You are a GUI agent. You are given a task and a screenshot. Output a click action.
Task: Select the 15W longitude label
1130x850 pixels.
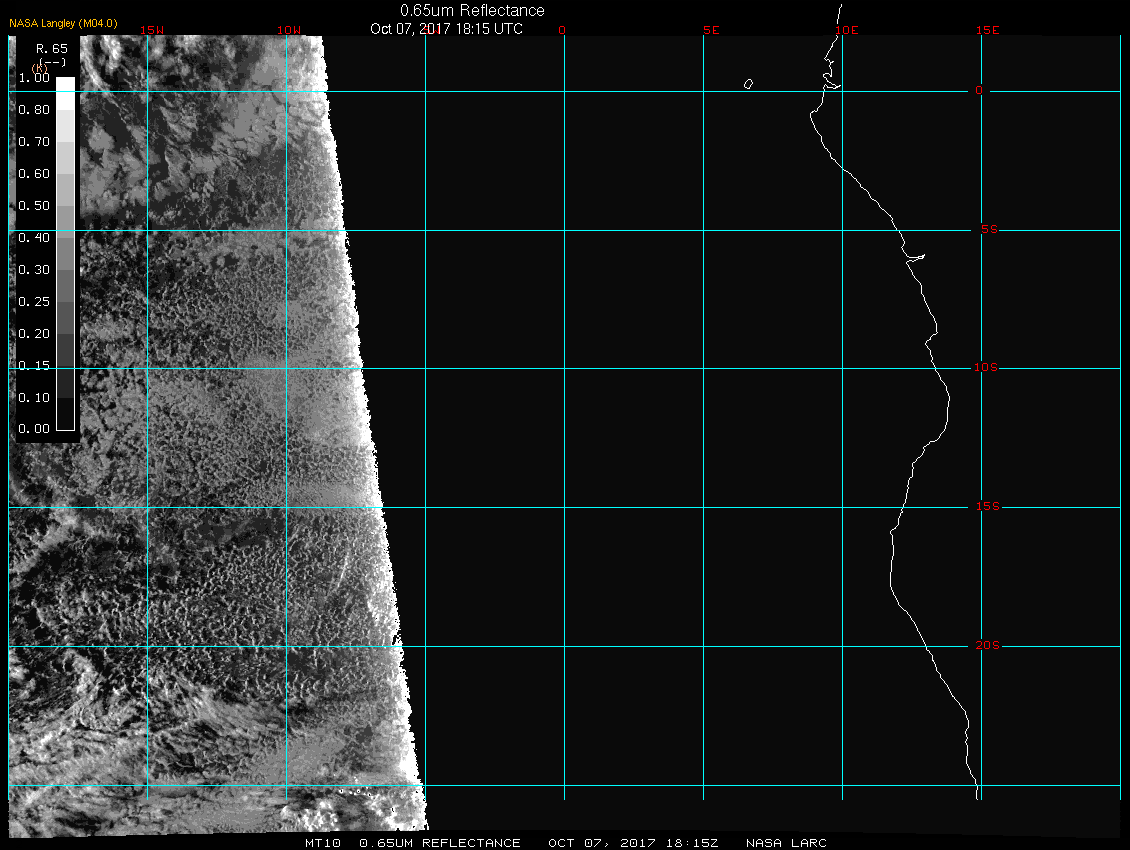tap(152, 30)
